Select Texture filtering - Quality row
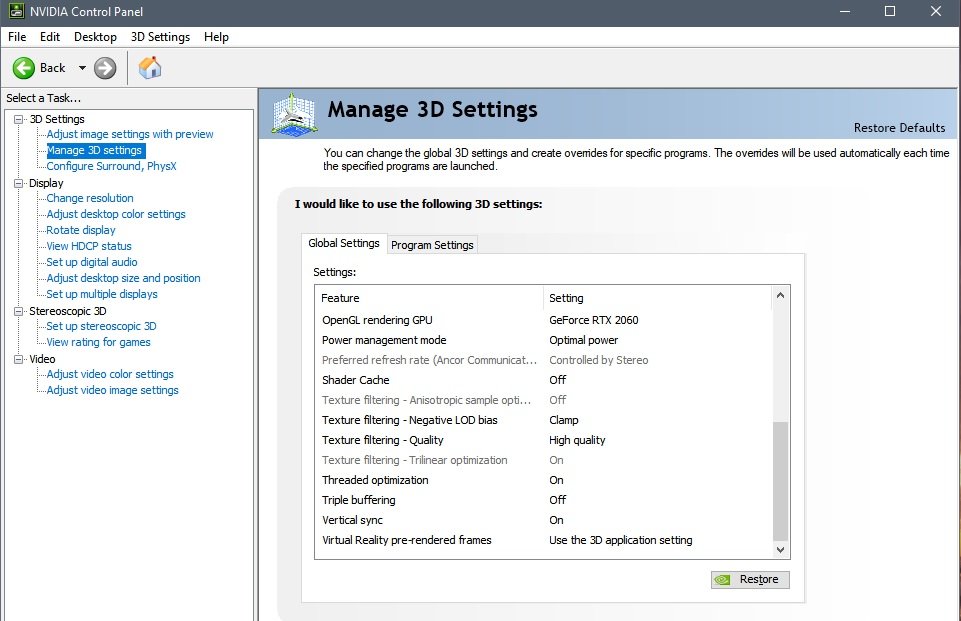The image size is (961, 621). click(x=544, y=440)
